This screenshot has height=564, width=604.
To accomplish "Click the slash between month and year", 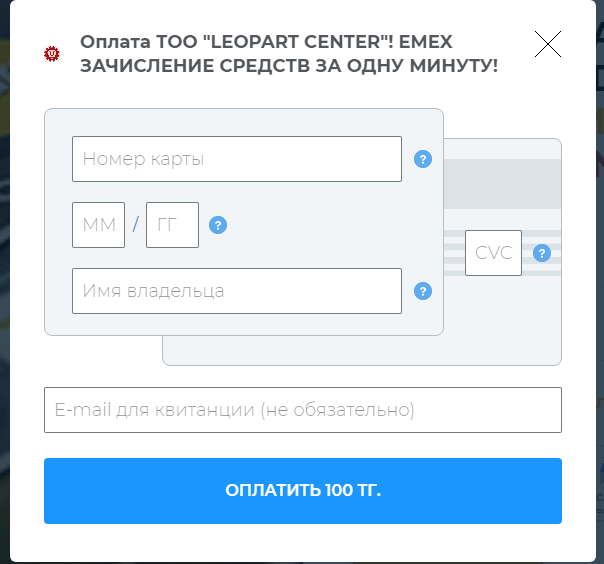I will coord(136,224).
